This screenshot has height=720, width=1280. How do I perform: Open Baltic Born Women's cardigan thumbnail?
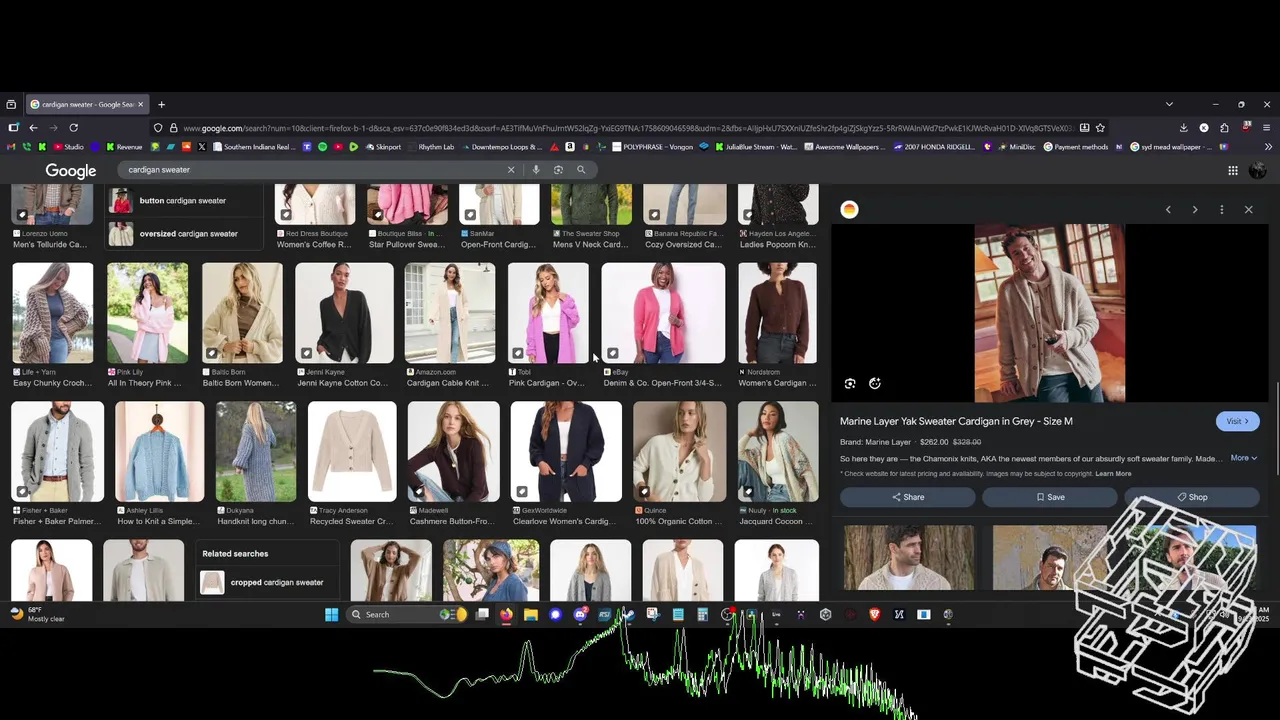pos(242,313)
